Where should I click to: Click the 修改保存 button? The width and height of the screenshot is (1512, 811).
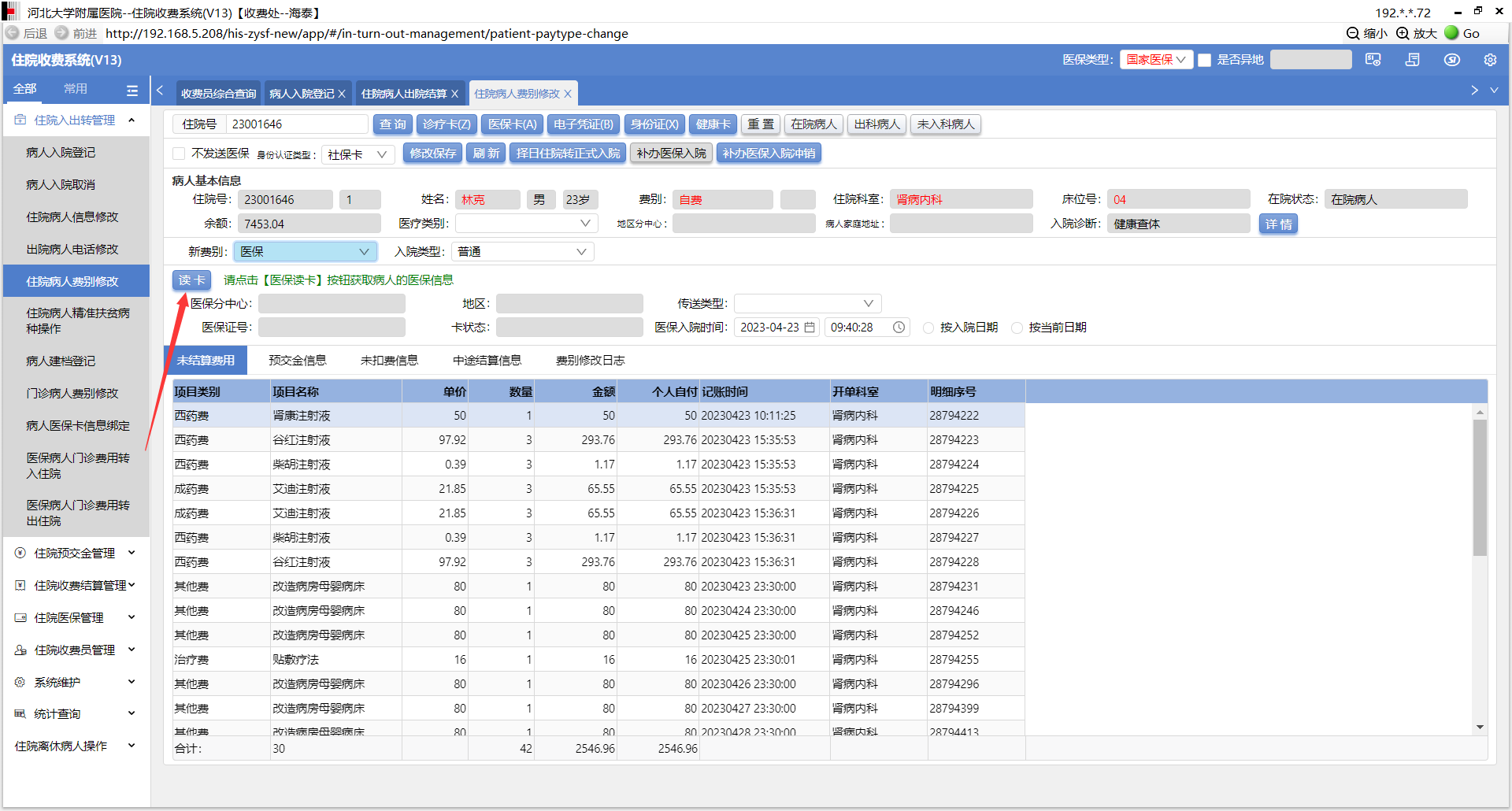(x=432, y=154)
